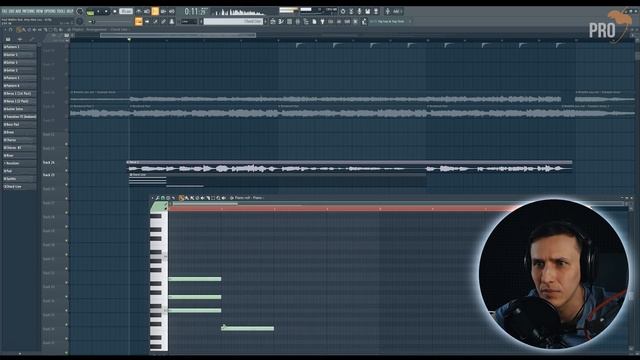Click the View browser toolbar icon
Screen dimensions: 640x360
point(306,21)
